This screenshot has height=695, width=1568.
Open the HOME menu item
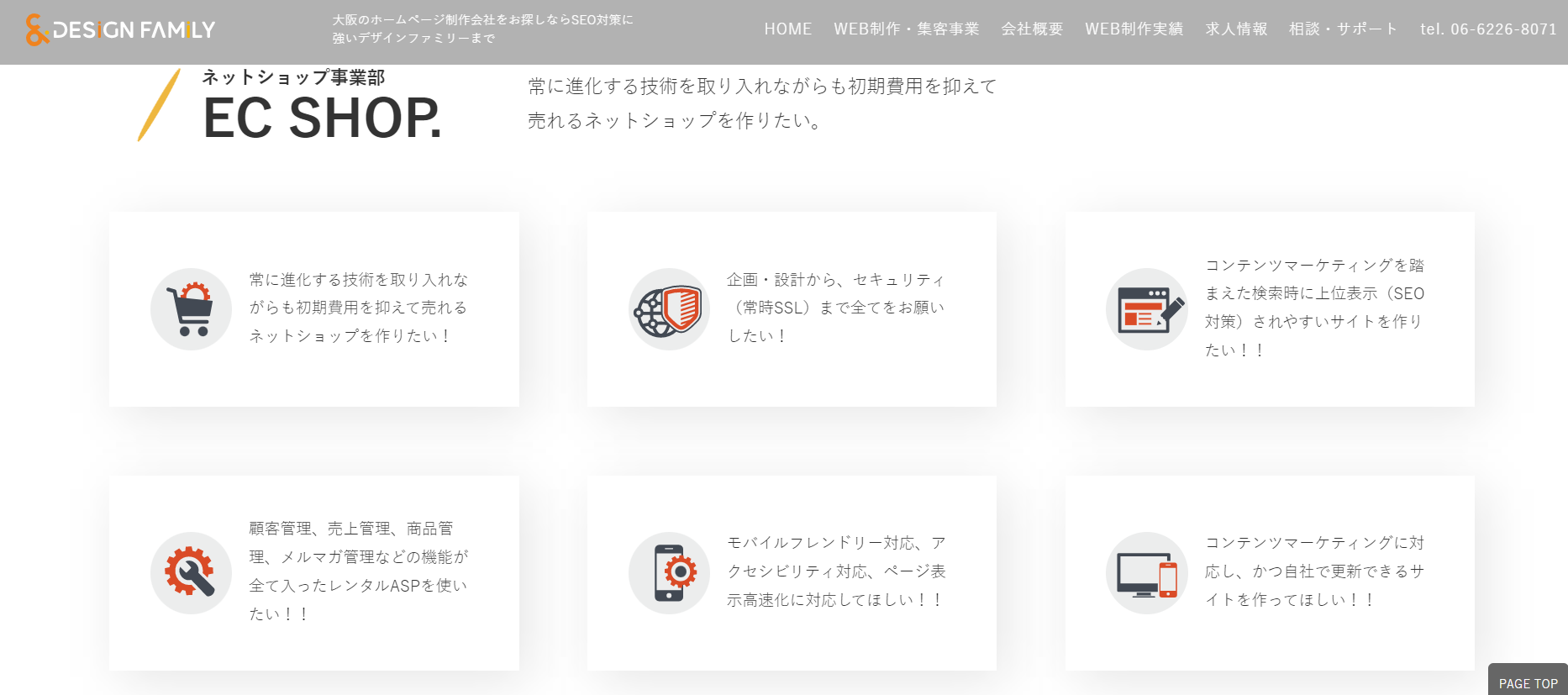[787, 29]
